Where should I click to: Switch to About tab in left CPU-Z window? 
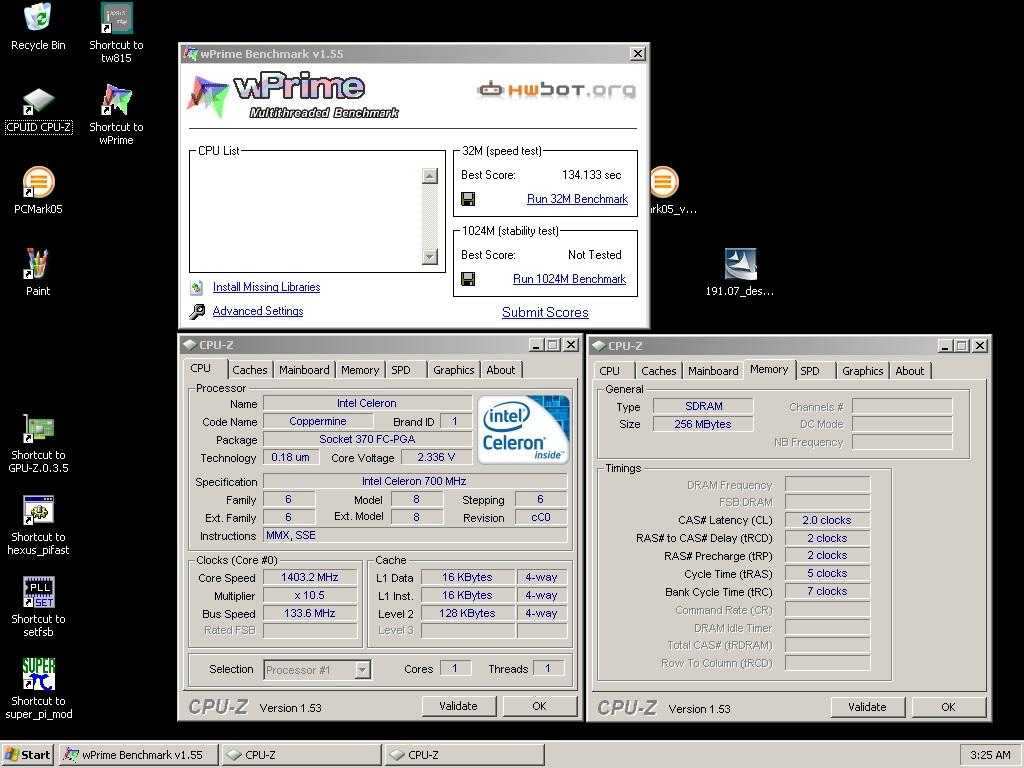(x=501, y=370)
